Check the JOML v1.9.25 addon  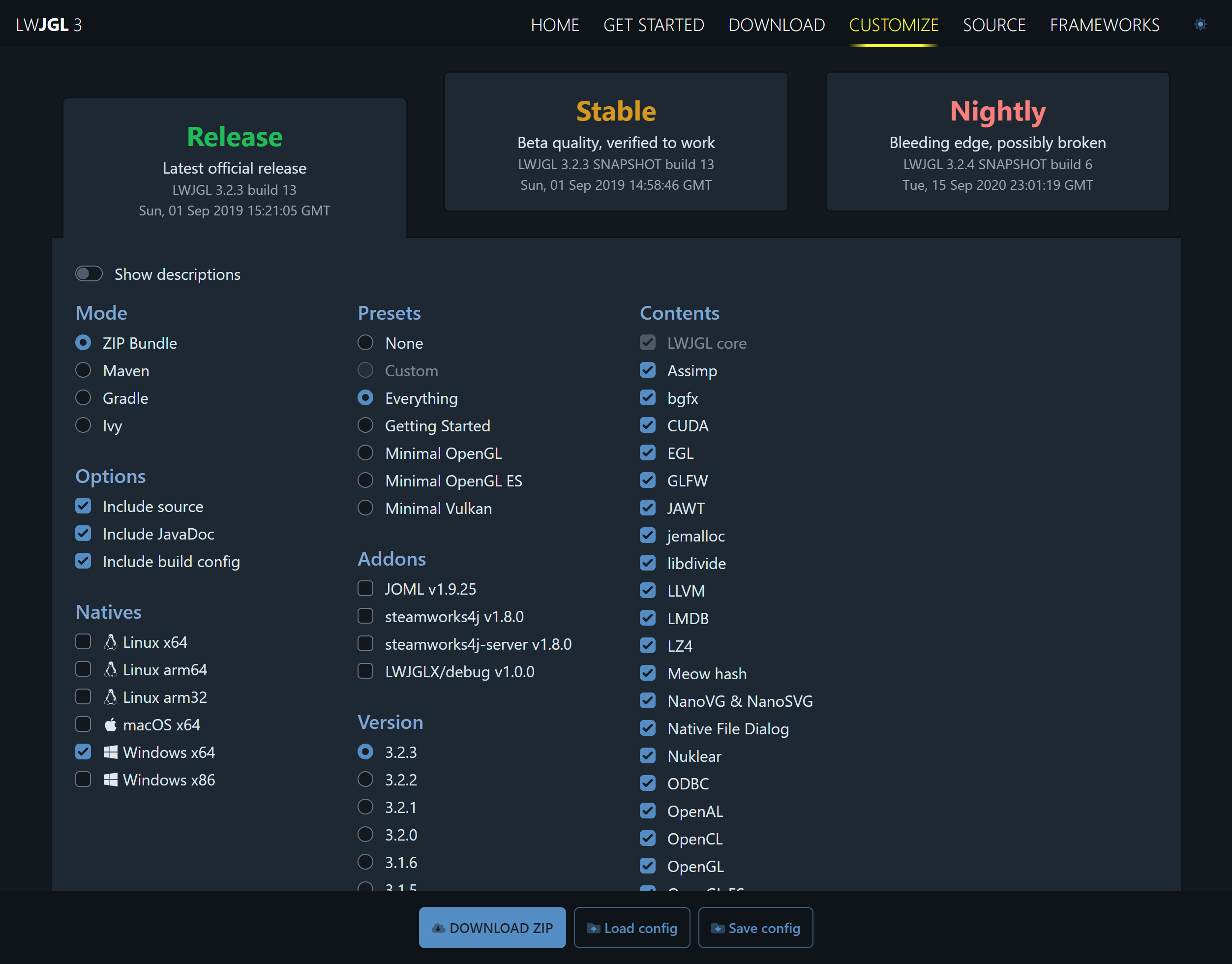click(365, 588)
